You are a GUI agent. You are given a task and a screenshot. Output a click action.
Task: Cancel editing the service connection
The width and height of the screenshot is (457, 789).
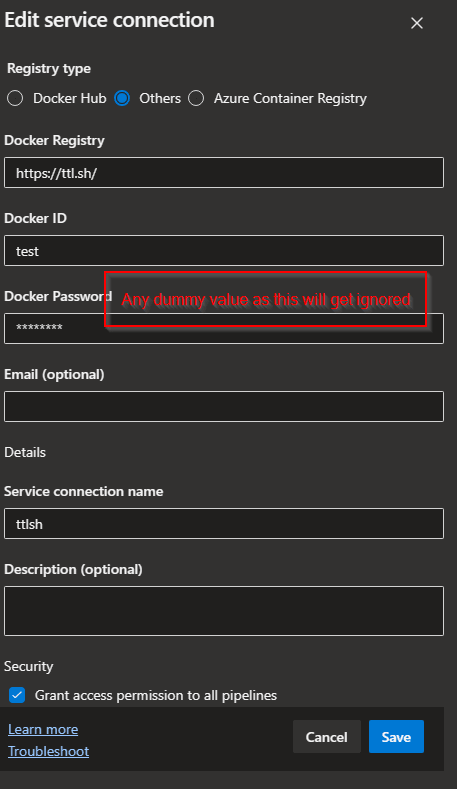click(x=327, y=737)
